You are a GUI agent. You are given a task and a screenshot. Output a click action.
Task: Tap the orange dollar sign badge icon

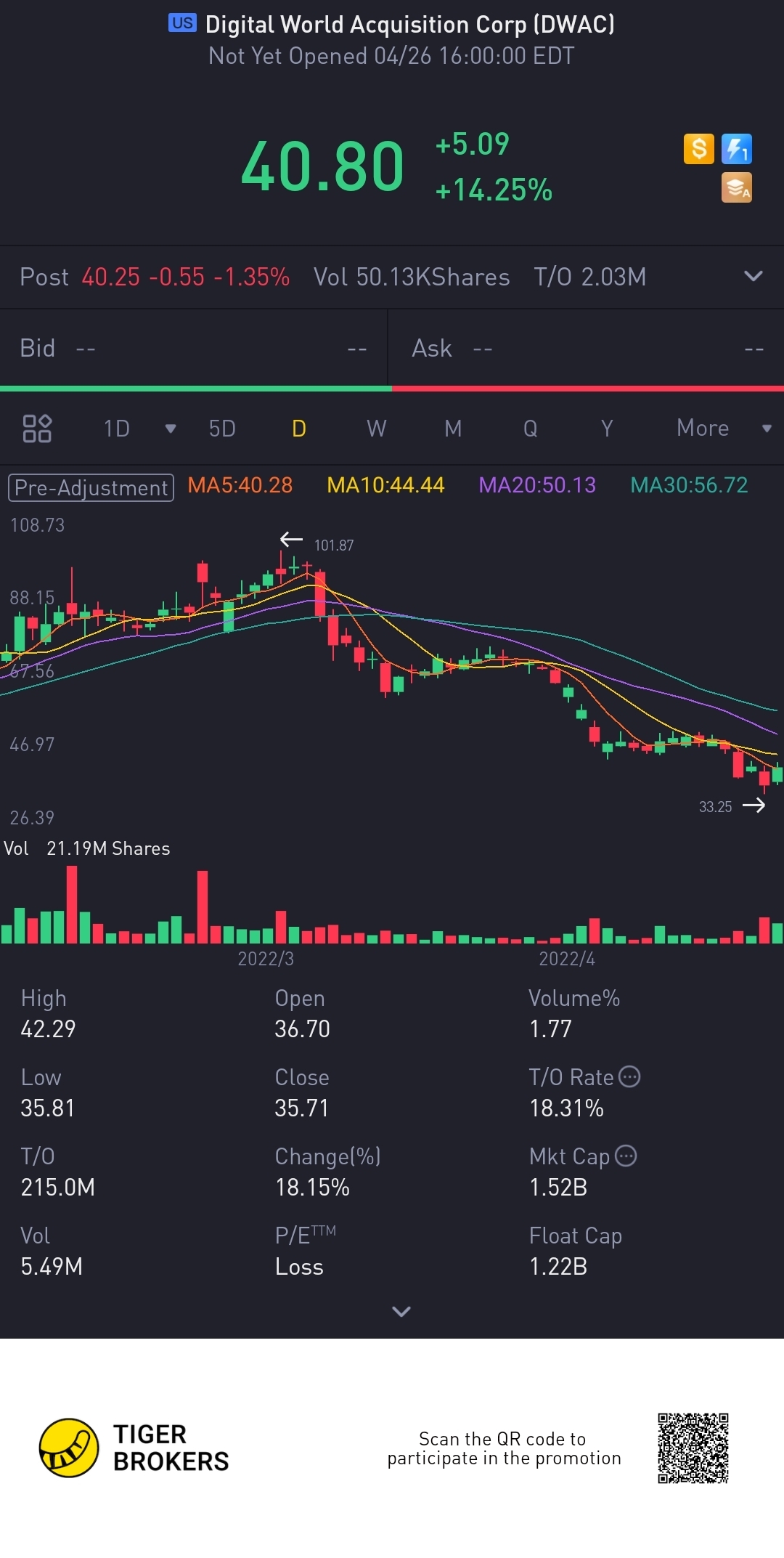pyautogui.click(x=699, y=149)
